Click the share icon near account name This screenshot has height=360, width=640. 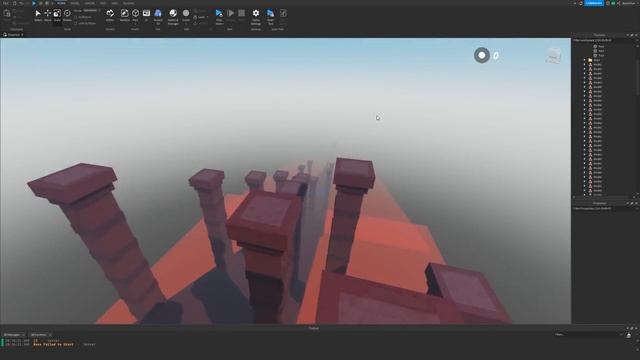coord(618,3)
